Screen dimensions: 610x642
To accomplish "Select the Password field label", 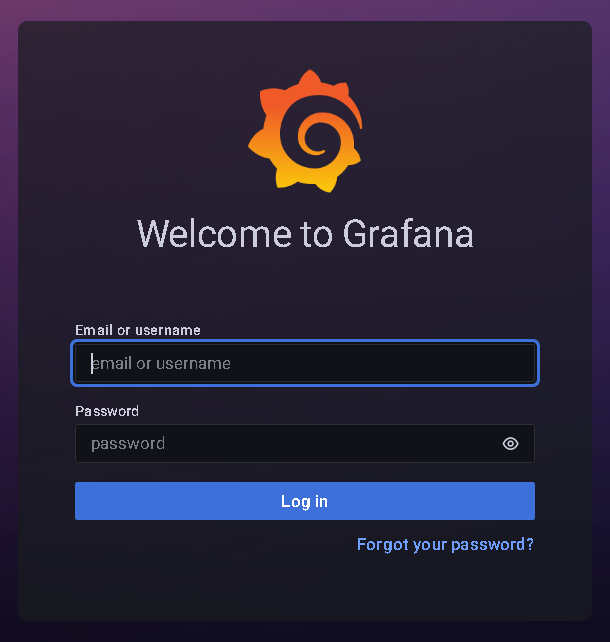I will (107, 411).
